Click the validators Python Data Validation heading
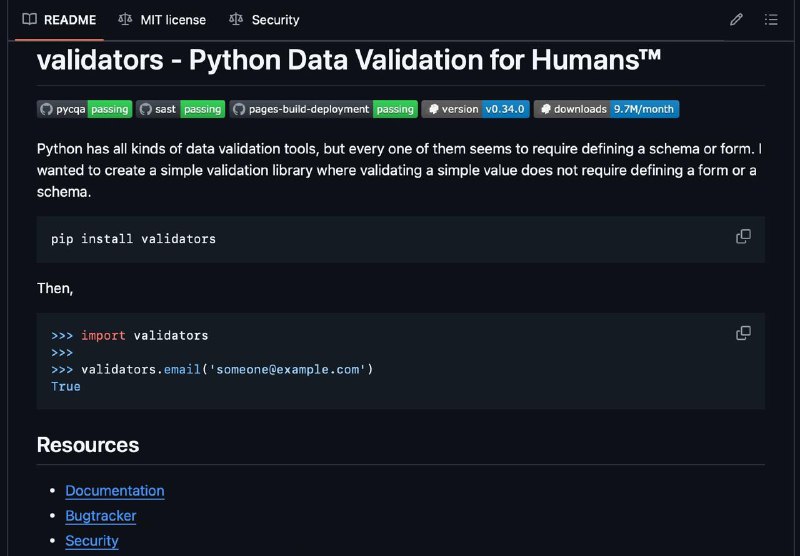The height and width of the screenshot is (556, 800). pos(349,60)
